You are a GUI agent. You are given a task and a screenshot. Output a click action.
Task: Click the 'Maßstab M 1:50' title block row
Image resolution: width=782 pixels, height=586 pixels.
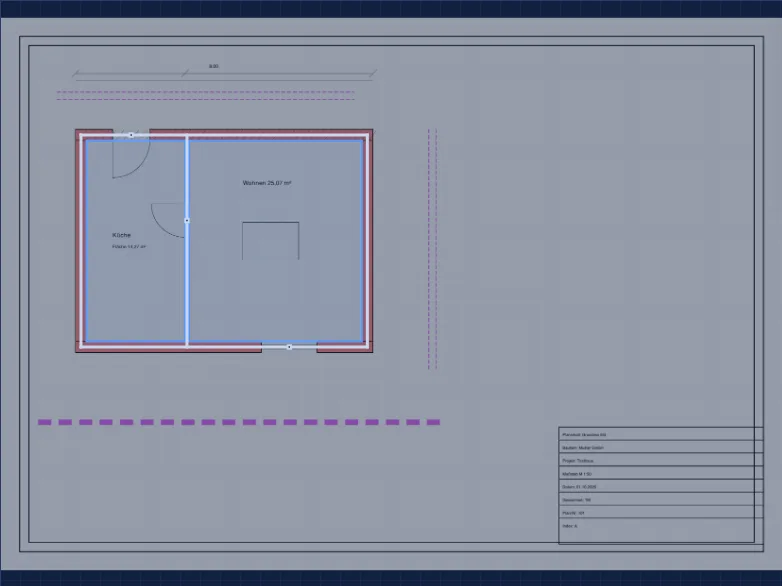[x=660, y=473]
